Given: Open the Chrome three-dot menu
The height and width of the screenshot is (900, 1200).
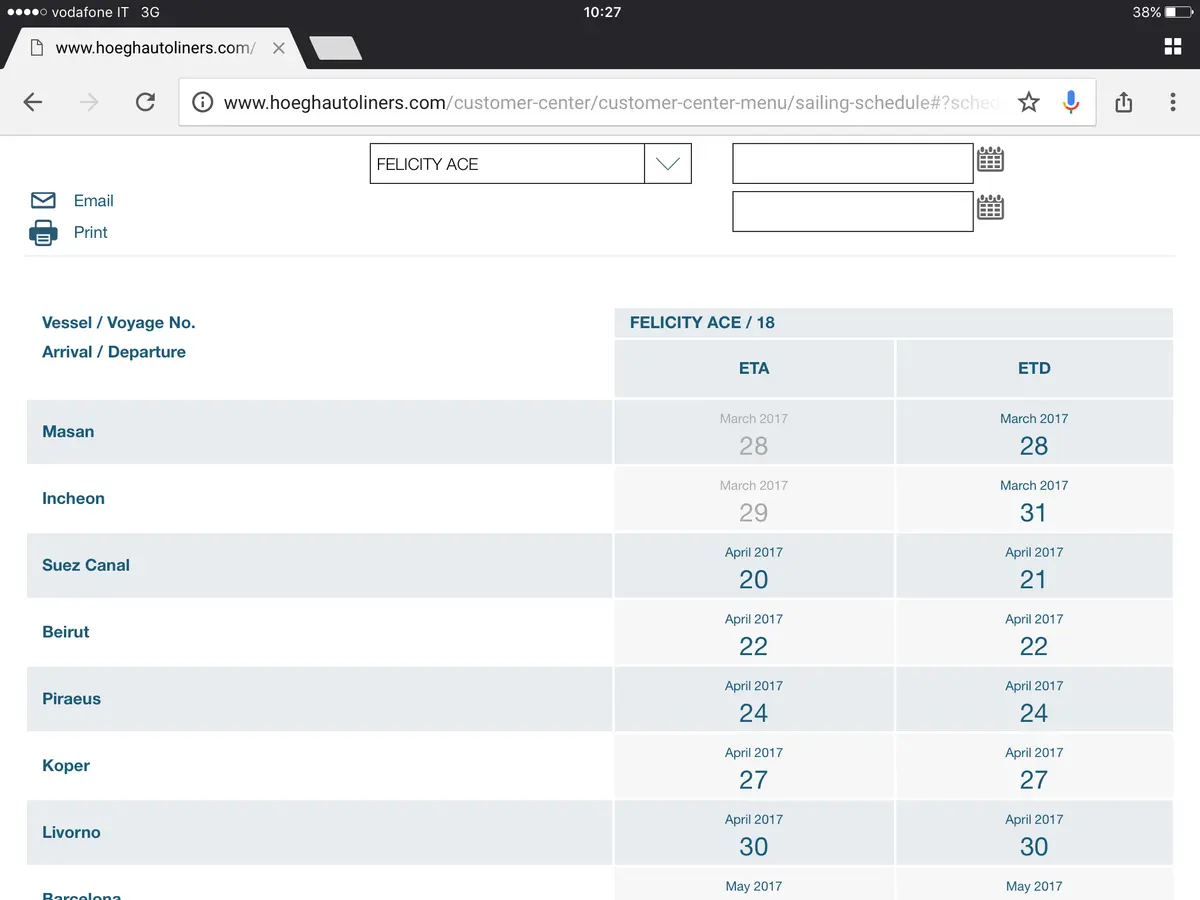Looking at the screenshot, I should tap(1173, 102).
